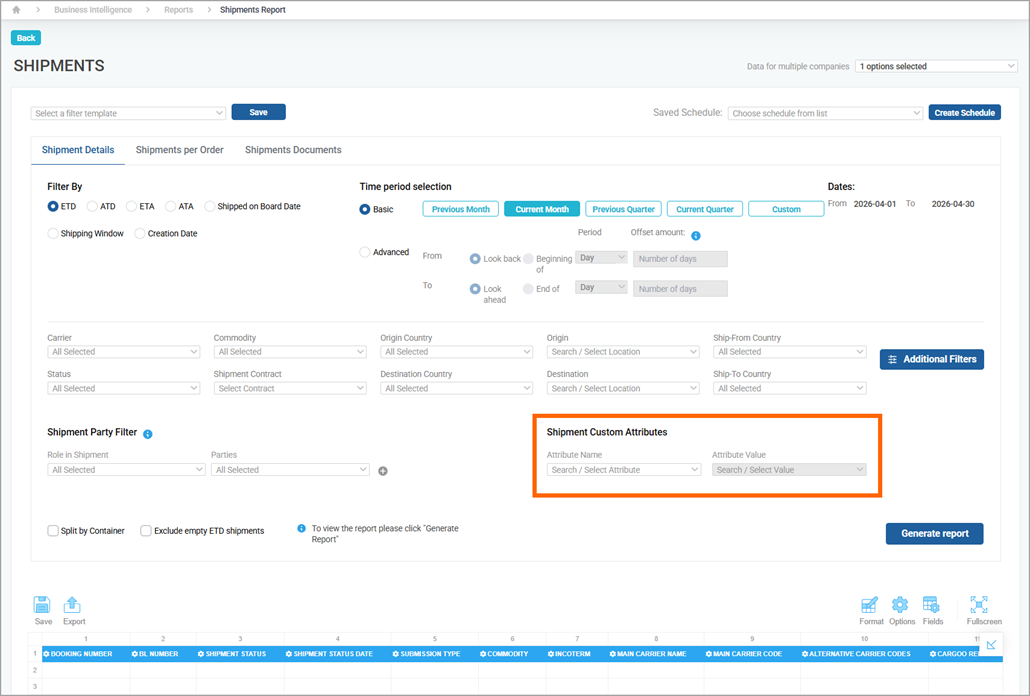Go to Reports breadcrumb
Image resolution: width=1030 pixels, height=696 pixels.
coord(179,10)
